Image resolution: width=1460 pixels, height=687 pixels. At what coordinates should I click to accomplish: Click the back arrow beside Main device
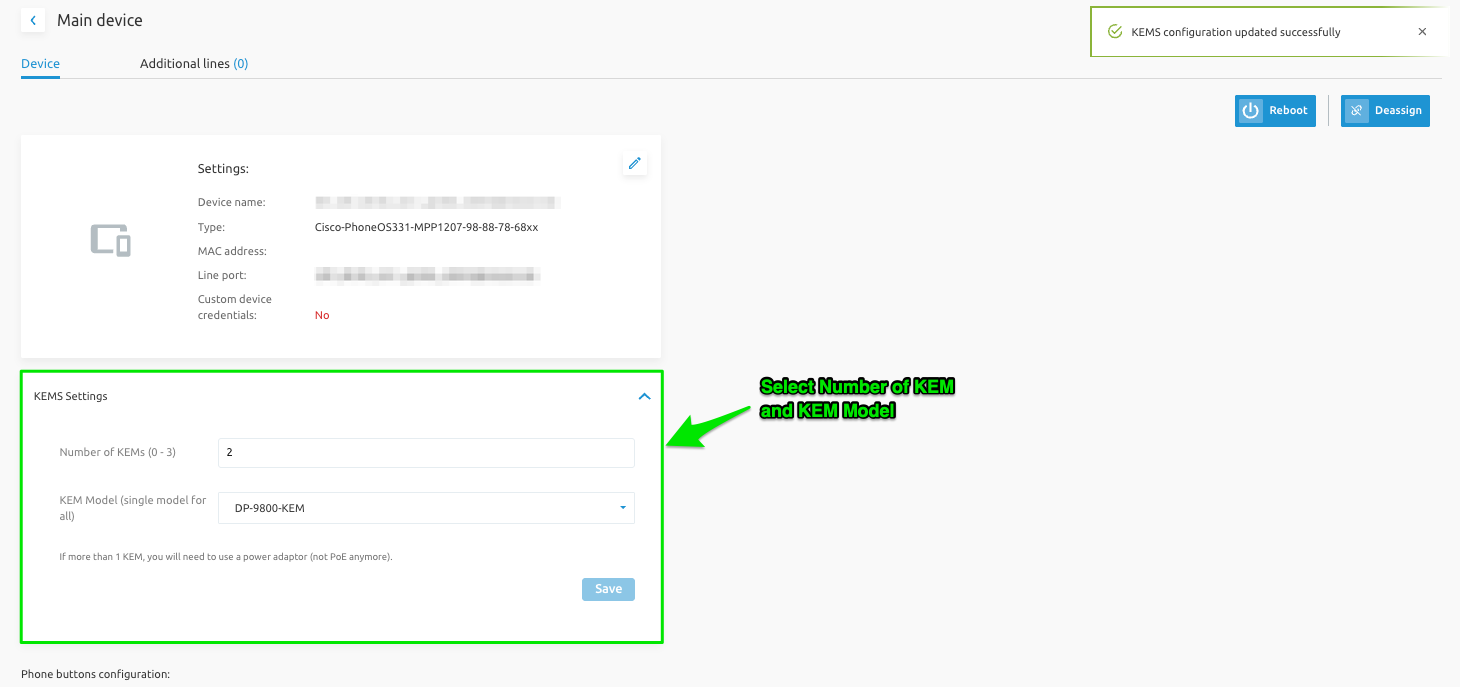[33, 20]
